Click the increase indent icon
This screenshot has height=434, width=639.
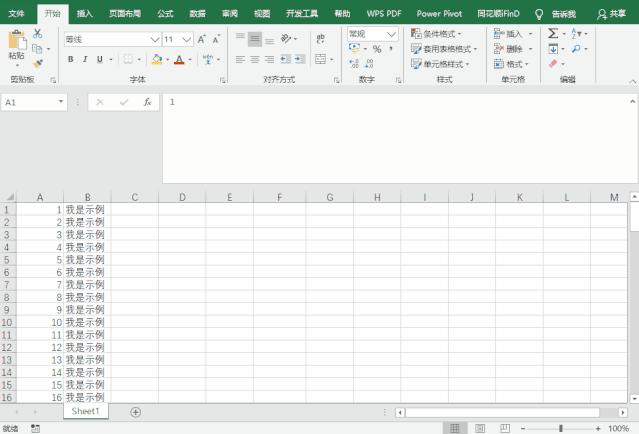pyautogui.click(x=300, y=59)
